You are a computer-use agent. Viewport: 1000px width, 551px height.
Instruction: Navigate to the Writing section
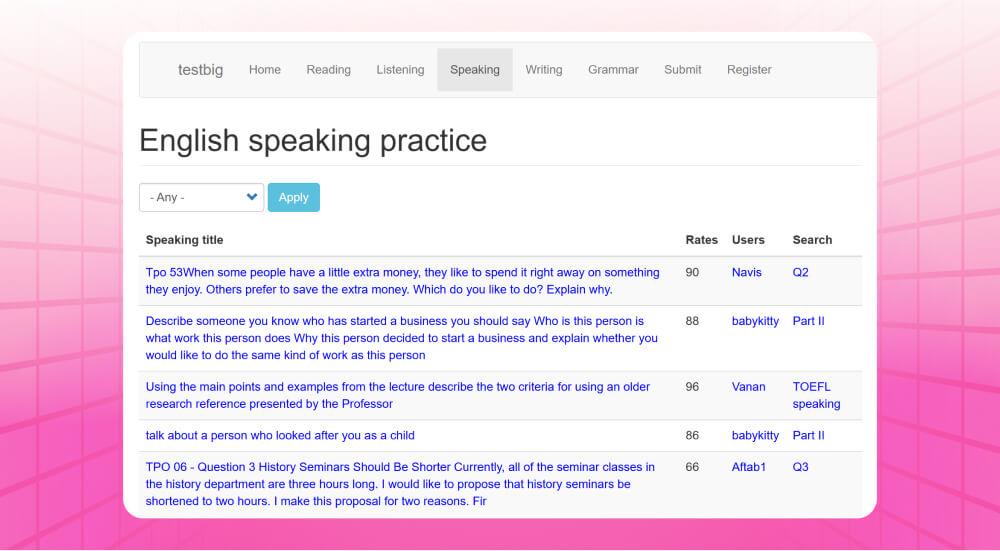coord(544,70)
